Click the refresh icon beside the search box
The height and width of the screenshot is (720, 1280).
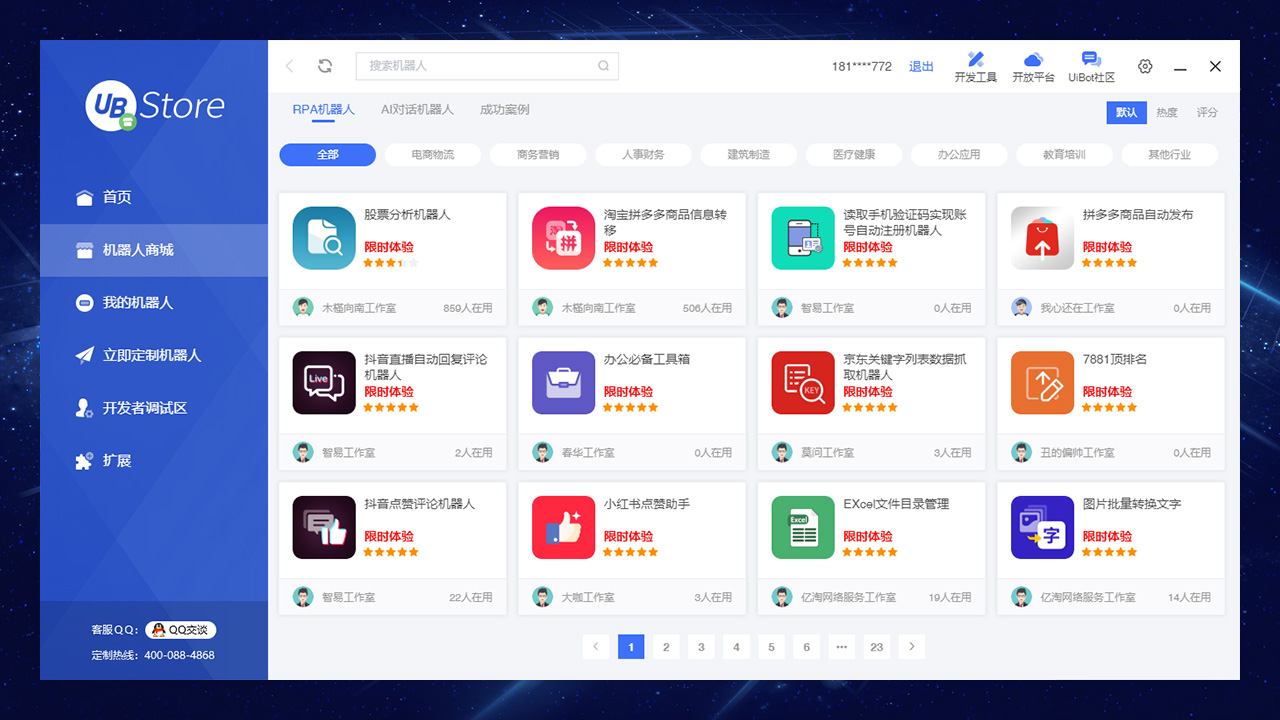[x=325, y=66]
